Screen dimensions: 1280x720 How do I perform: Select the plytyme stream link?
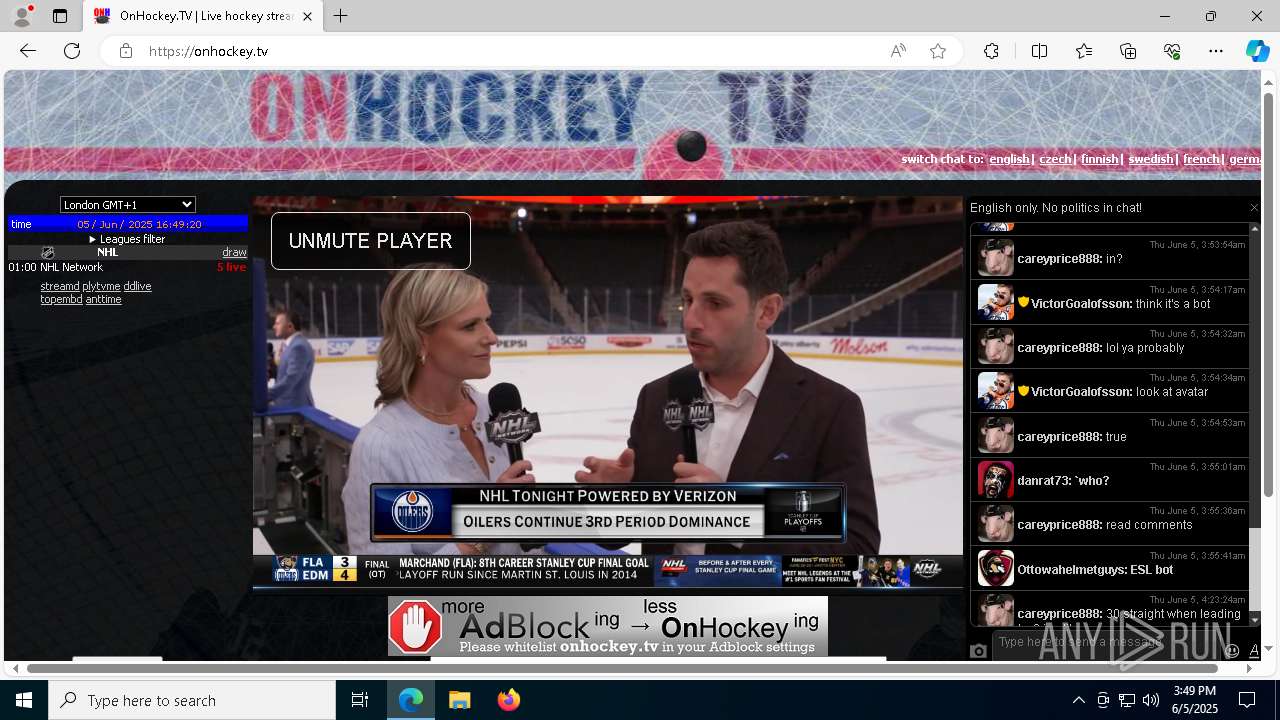101,286
